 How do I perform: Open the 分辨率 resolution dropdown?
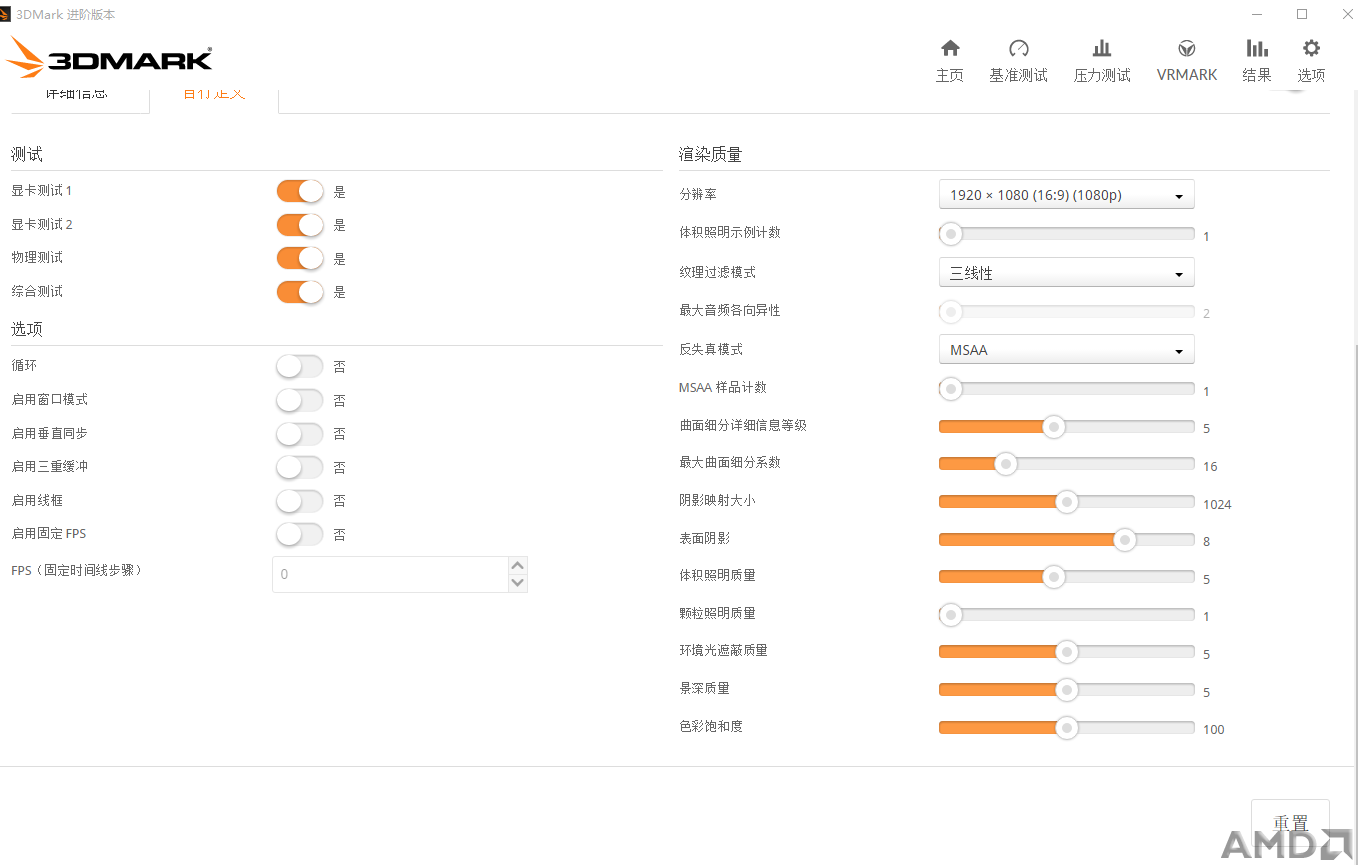click(x=1066, y=195)
